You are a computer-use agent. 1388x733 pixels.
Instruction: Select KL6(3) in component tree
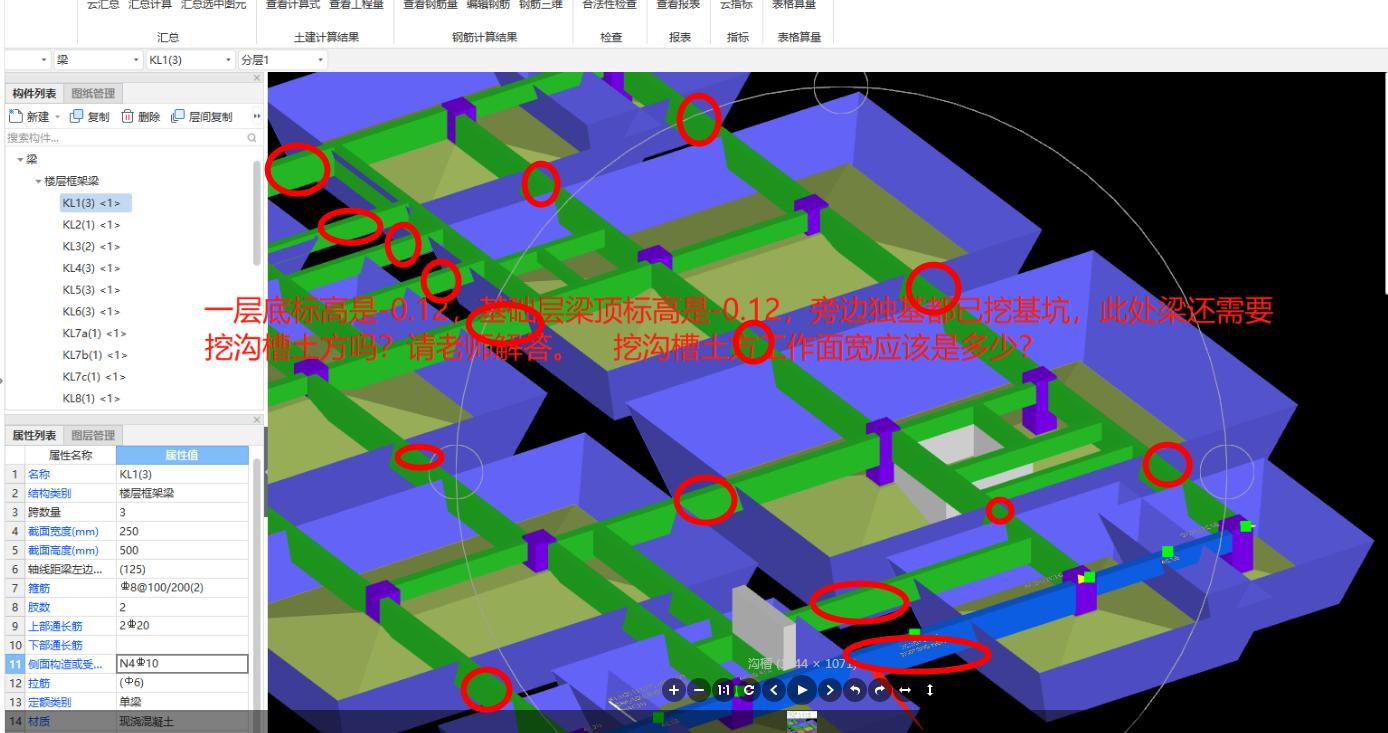[x=91, y=312]
